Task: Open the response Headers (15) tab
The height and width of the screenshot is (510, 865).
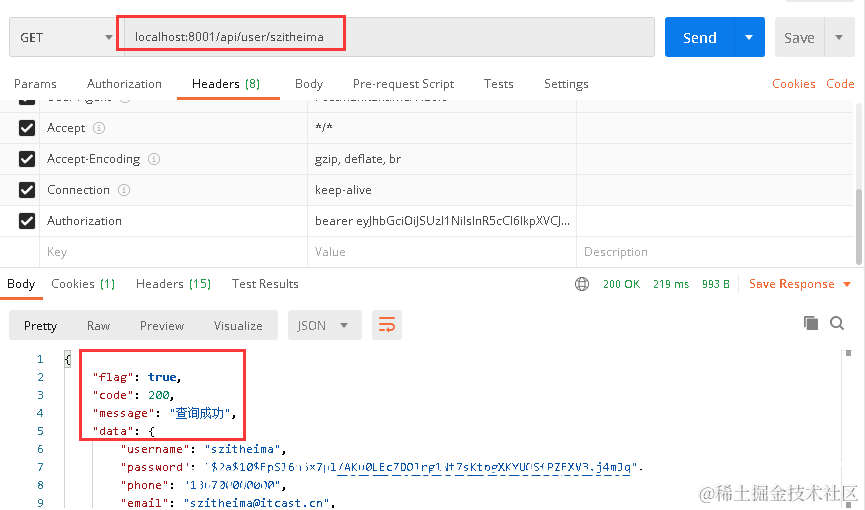Action: (173, 284)
